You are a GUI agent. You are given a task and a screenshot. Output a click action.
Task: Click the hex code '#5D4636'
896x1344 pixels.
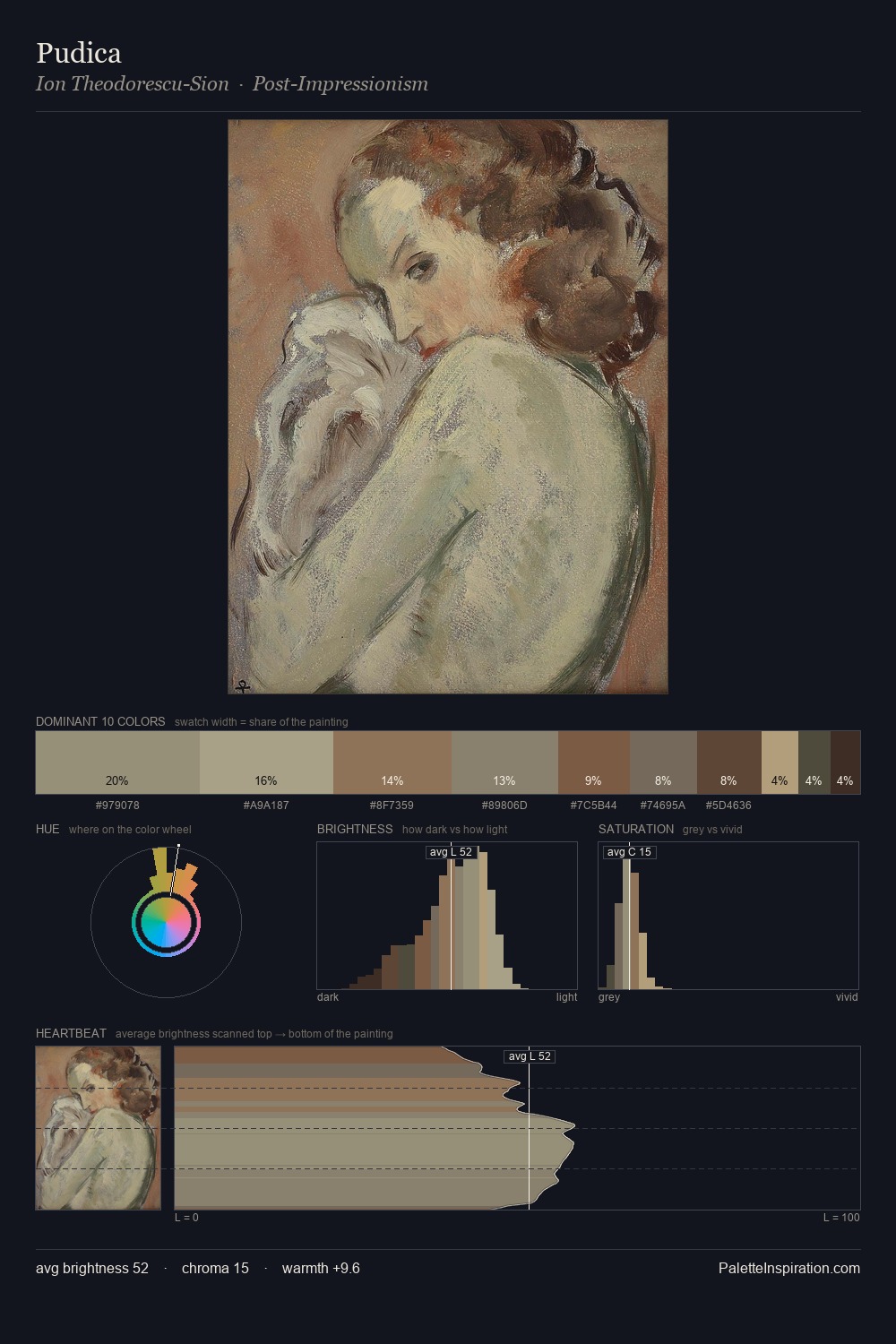pyautogui.click(x=728, y=806)
